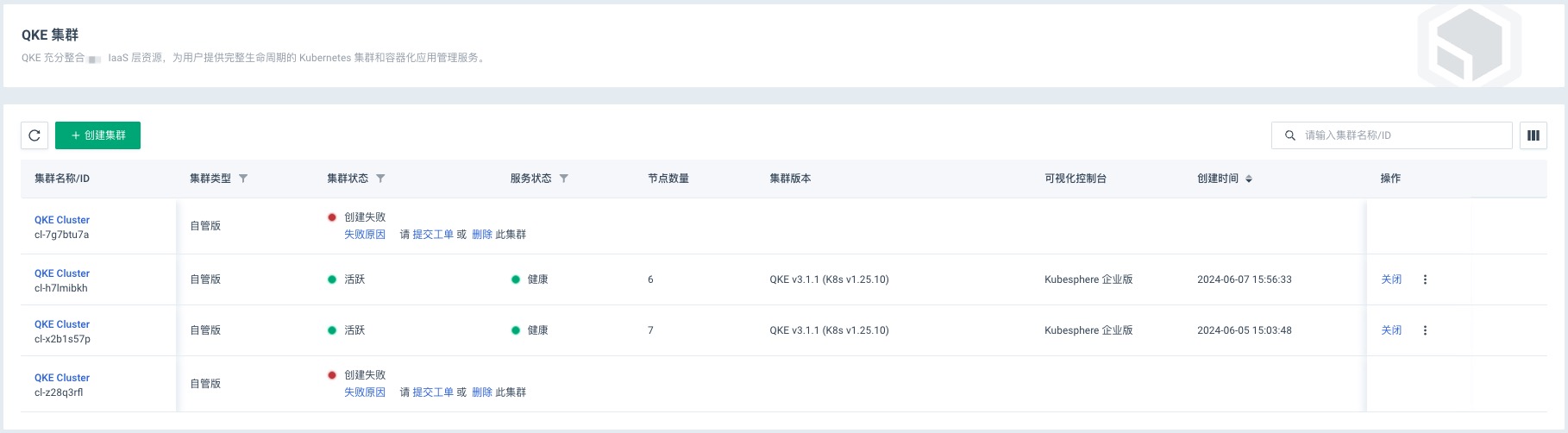
Task: View failure reason for cl-7g7btu7a
Action: click(365, 235)
